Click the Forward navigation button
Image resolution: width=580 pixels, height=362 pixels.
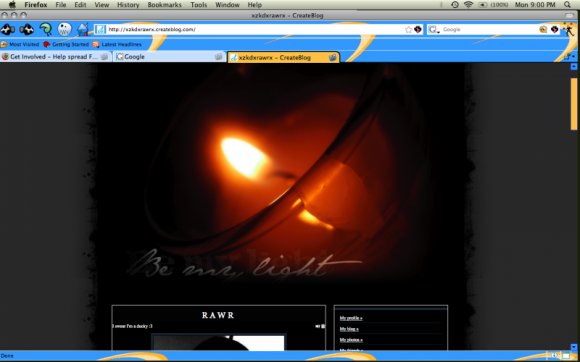tap(27, 29)
